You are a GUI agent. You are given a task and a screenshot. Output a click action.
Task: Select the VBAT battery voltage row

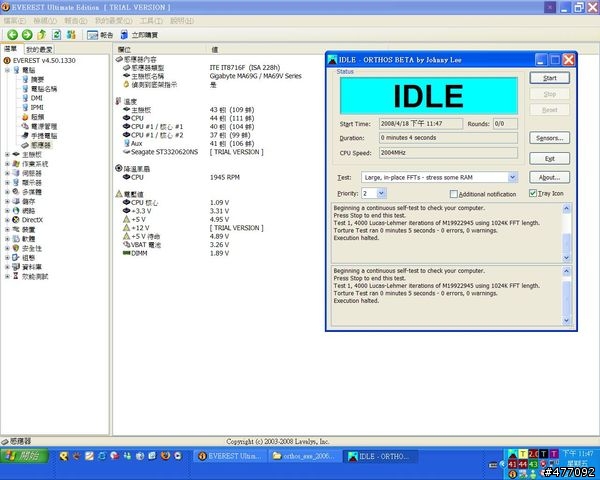click(176, 245)
